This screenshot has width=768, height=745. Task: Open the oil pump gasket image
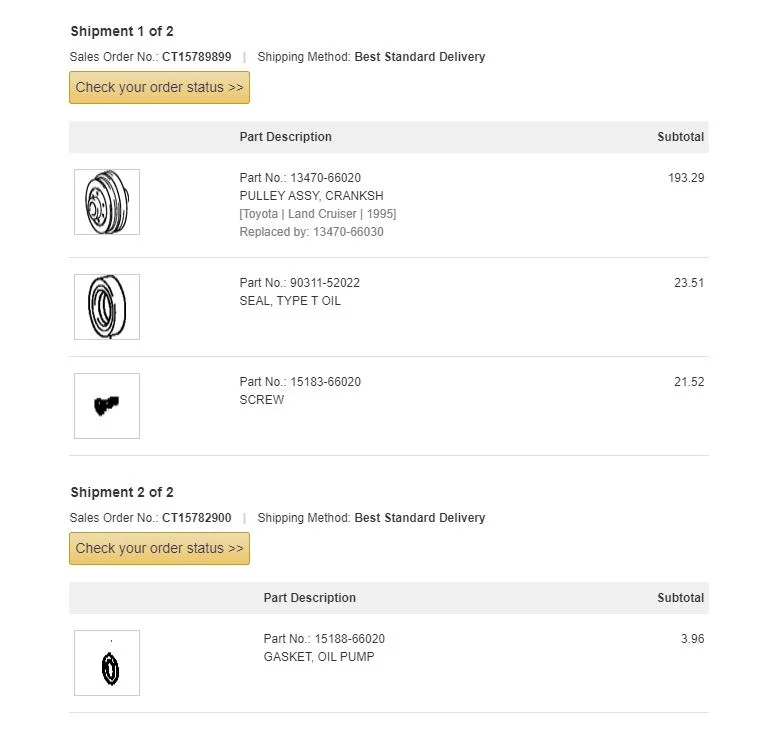107,663
